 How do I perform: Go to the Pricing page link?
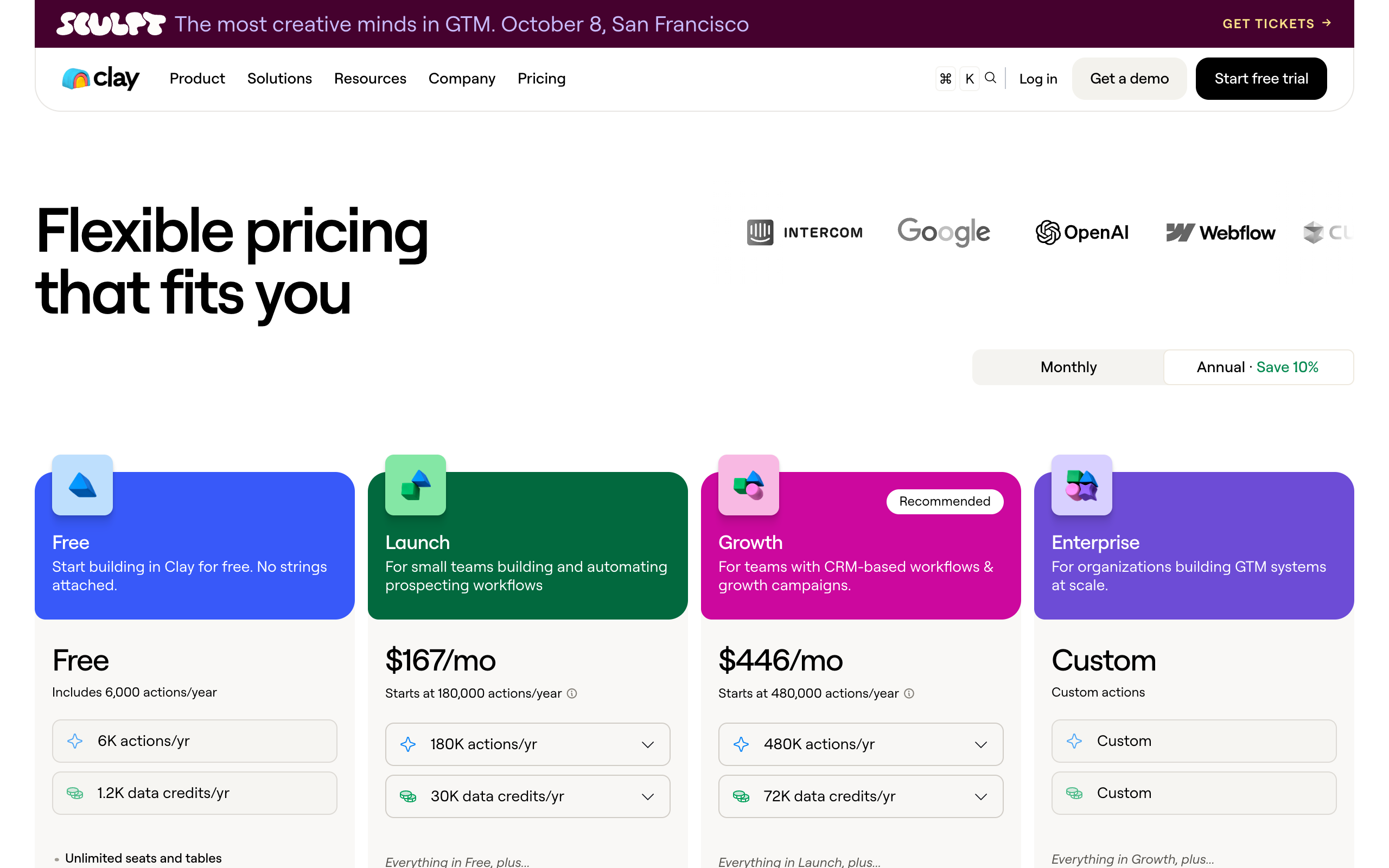(x=541, y=79)
